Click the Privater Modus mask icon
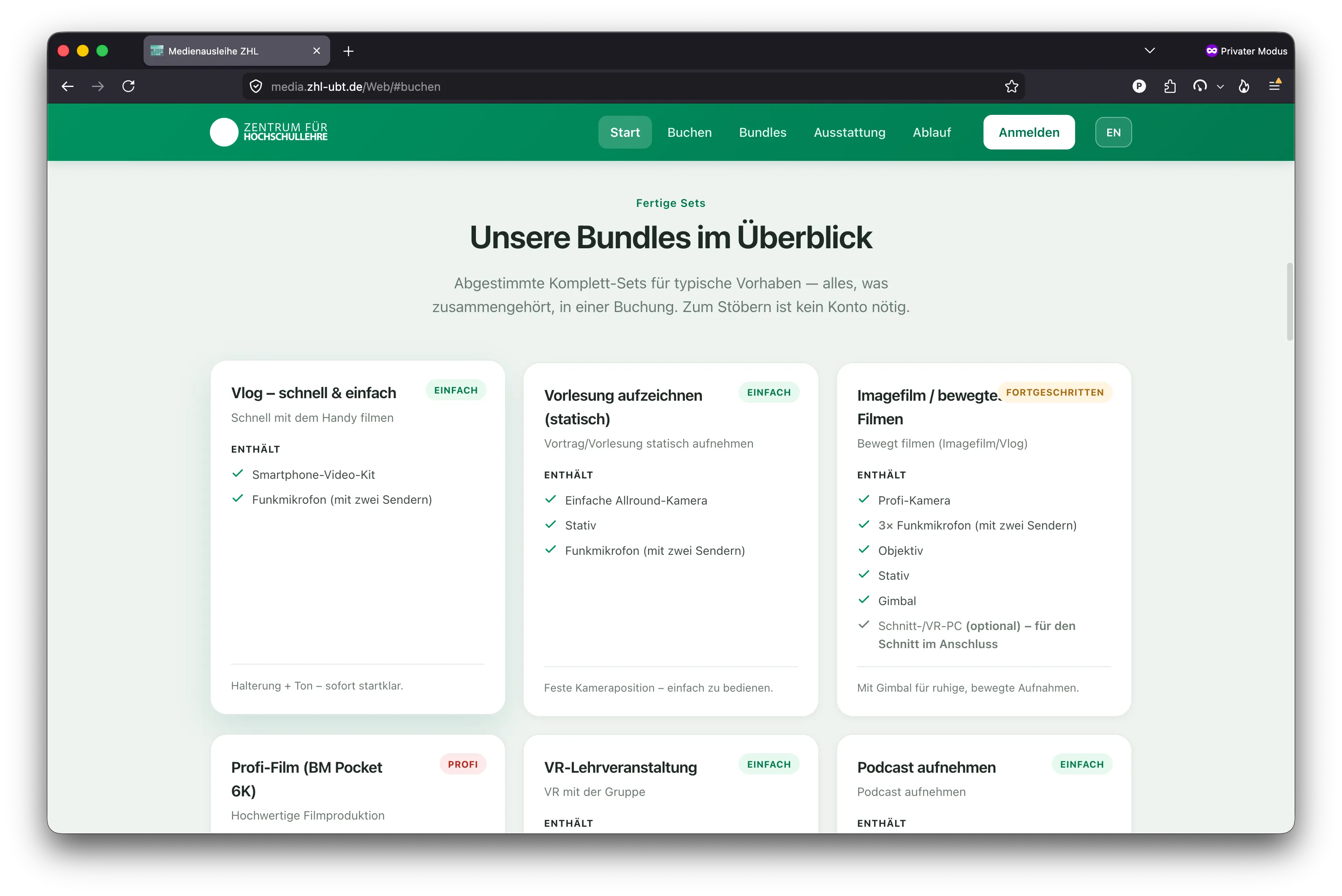 click(1211, 51)
